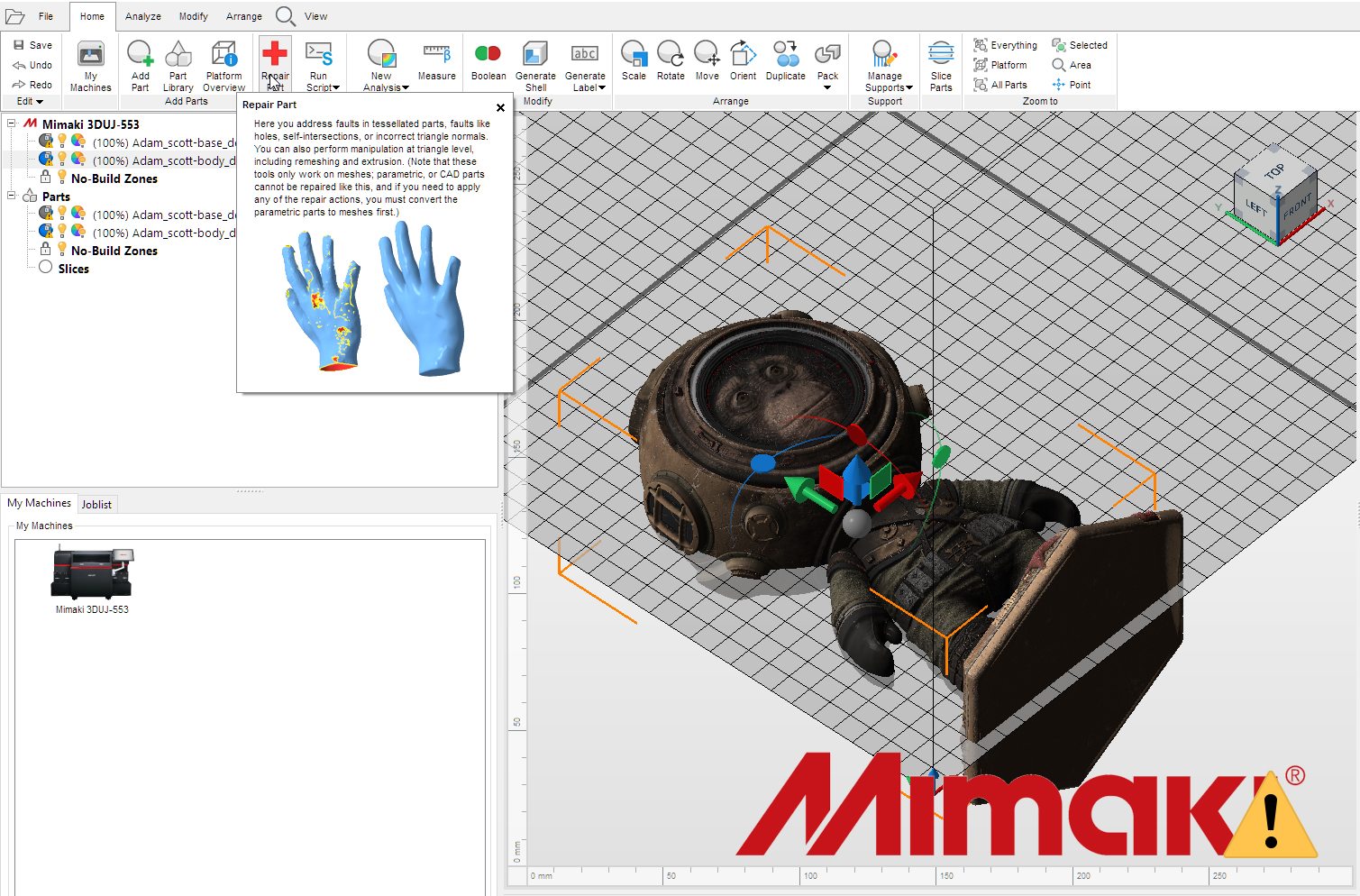Expand the Generate Label dropdown arrow
The width and height of the screenshot is (1360, 896).
coord(602,88)
